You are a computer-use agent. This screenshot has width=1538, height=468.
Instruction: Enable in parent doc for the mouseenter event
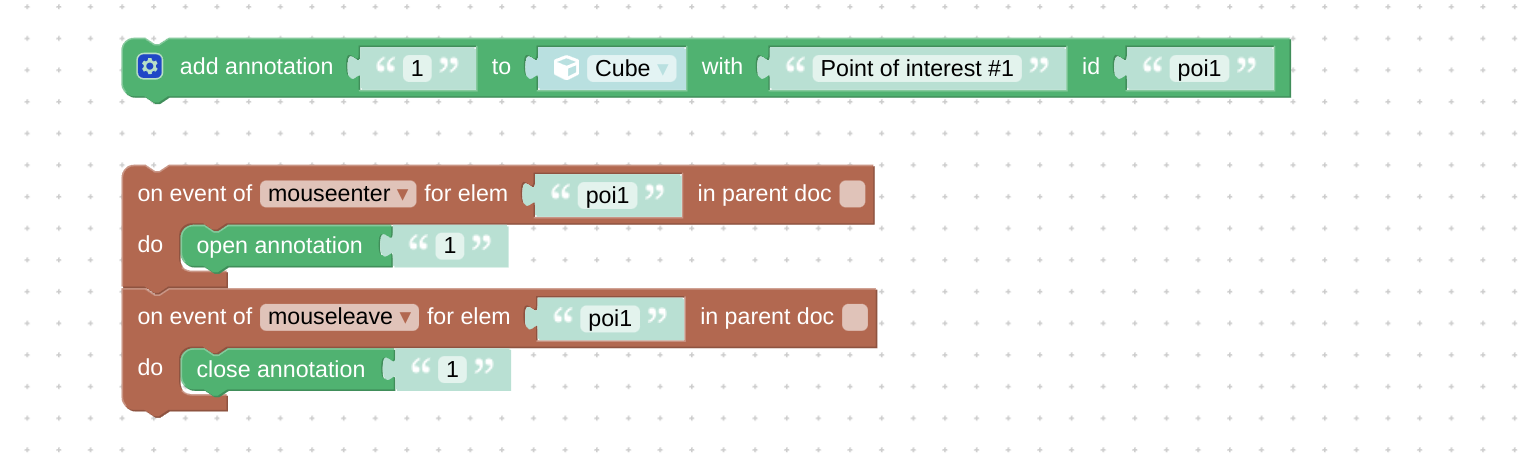(x=852, y=194)
